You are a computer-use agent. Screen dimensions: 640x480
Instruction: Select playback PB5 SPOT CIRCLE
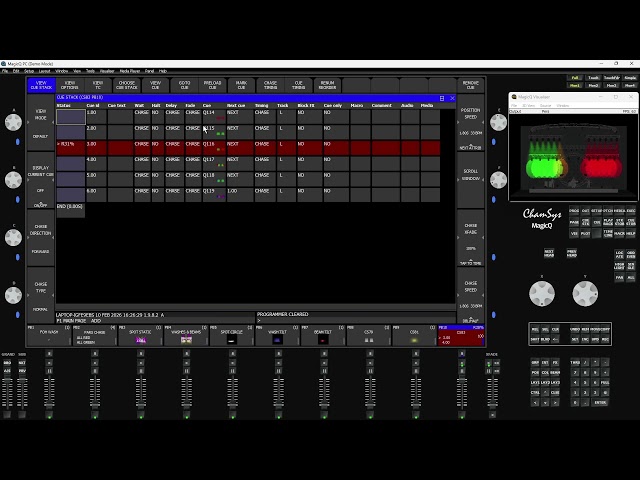pos(231,336)
